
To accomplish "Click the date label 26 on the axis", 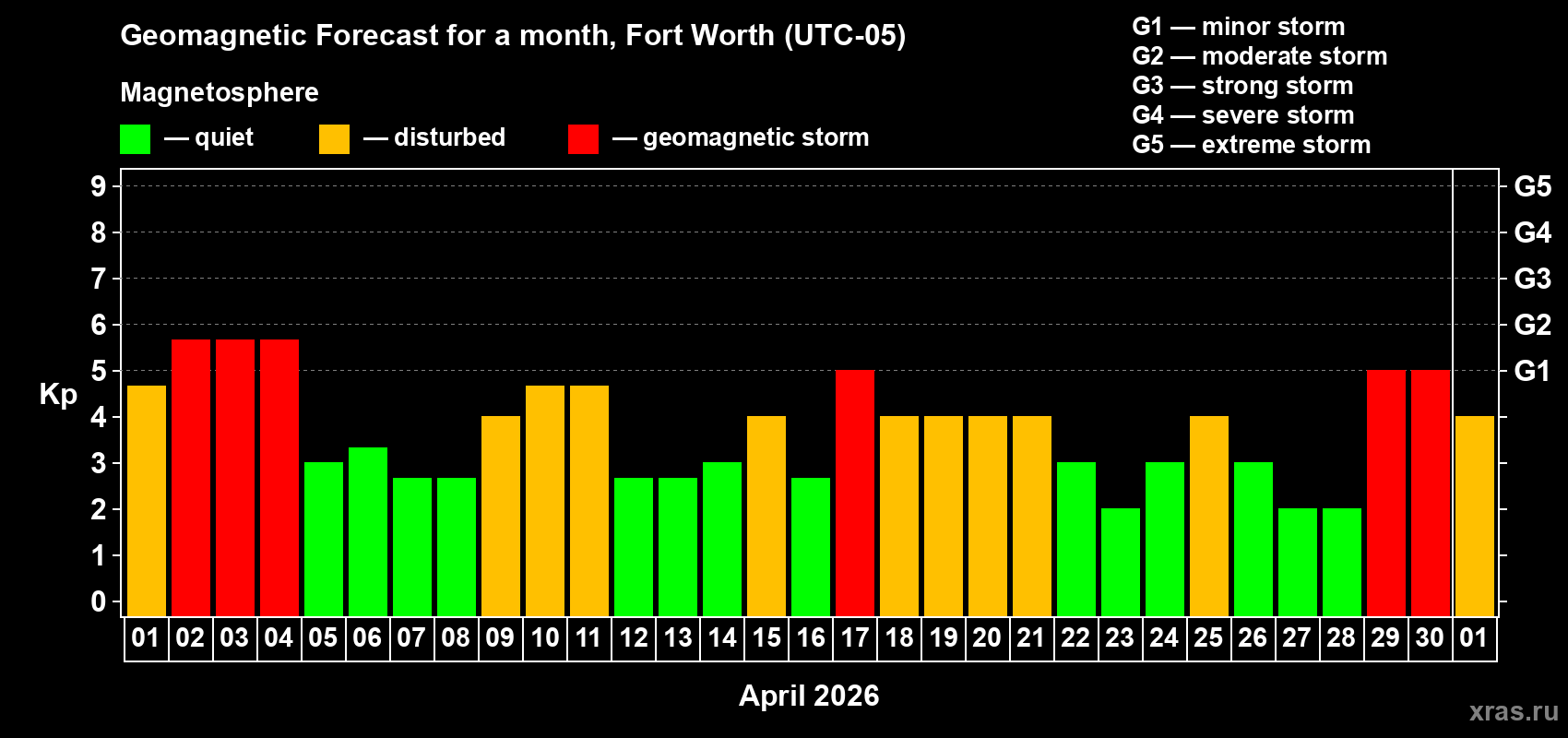I will pyautogui.click(x=1253, y=638).
